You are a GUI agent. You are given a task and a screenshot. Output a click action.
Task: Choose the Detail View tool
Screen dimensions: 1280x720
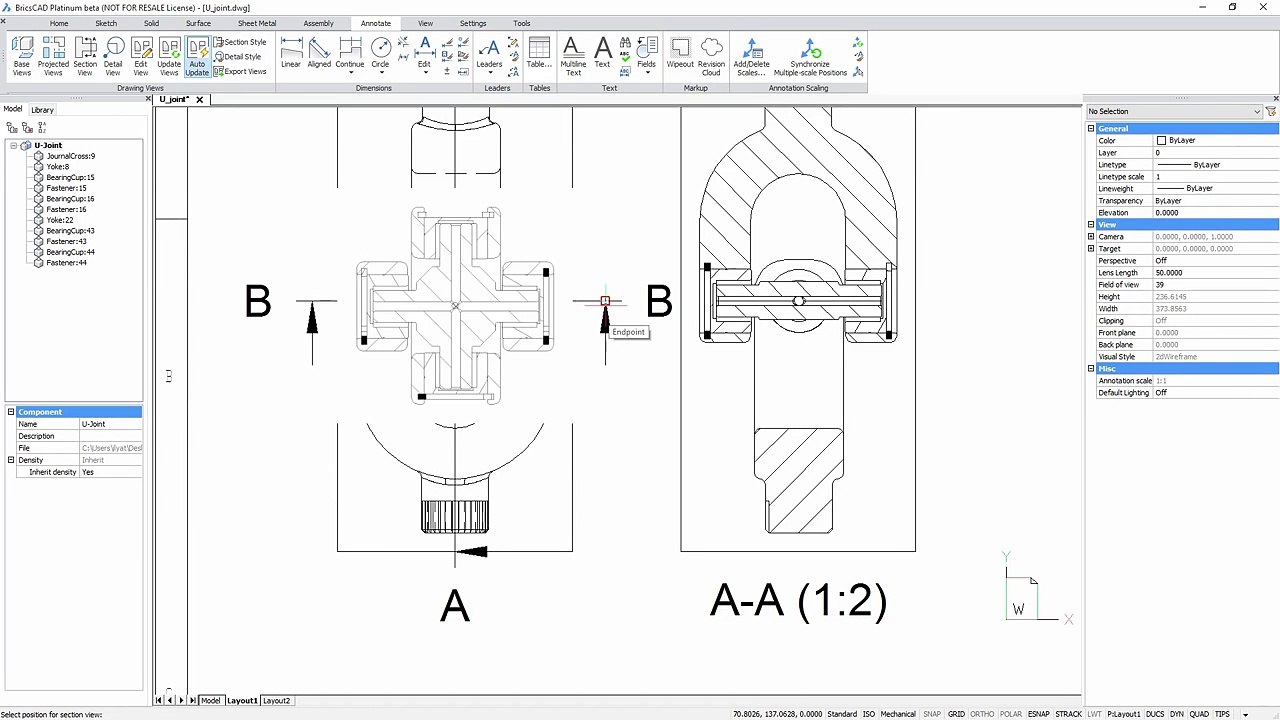113,57
